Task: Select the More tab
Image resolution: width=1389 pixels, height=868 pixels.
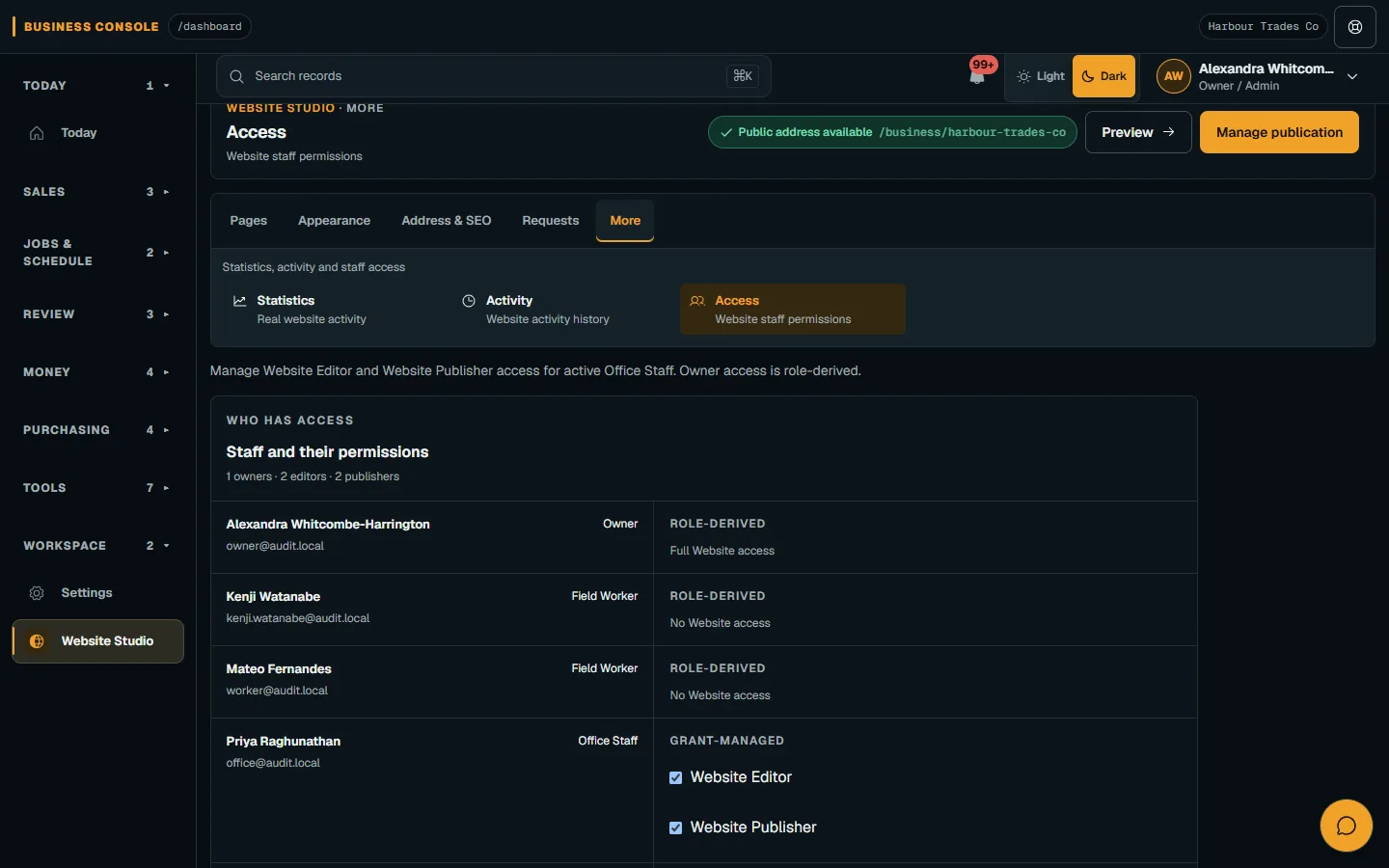Action: (625, 221)
